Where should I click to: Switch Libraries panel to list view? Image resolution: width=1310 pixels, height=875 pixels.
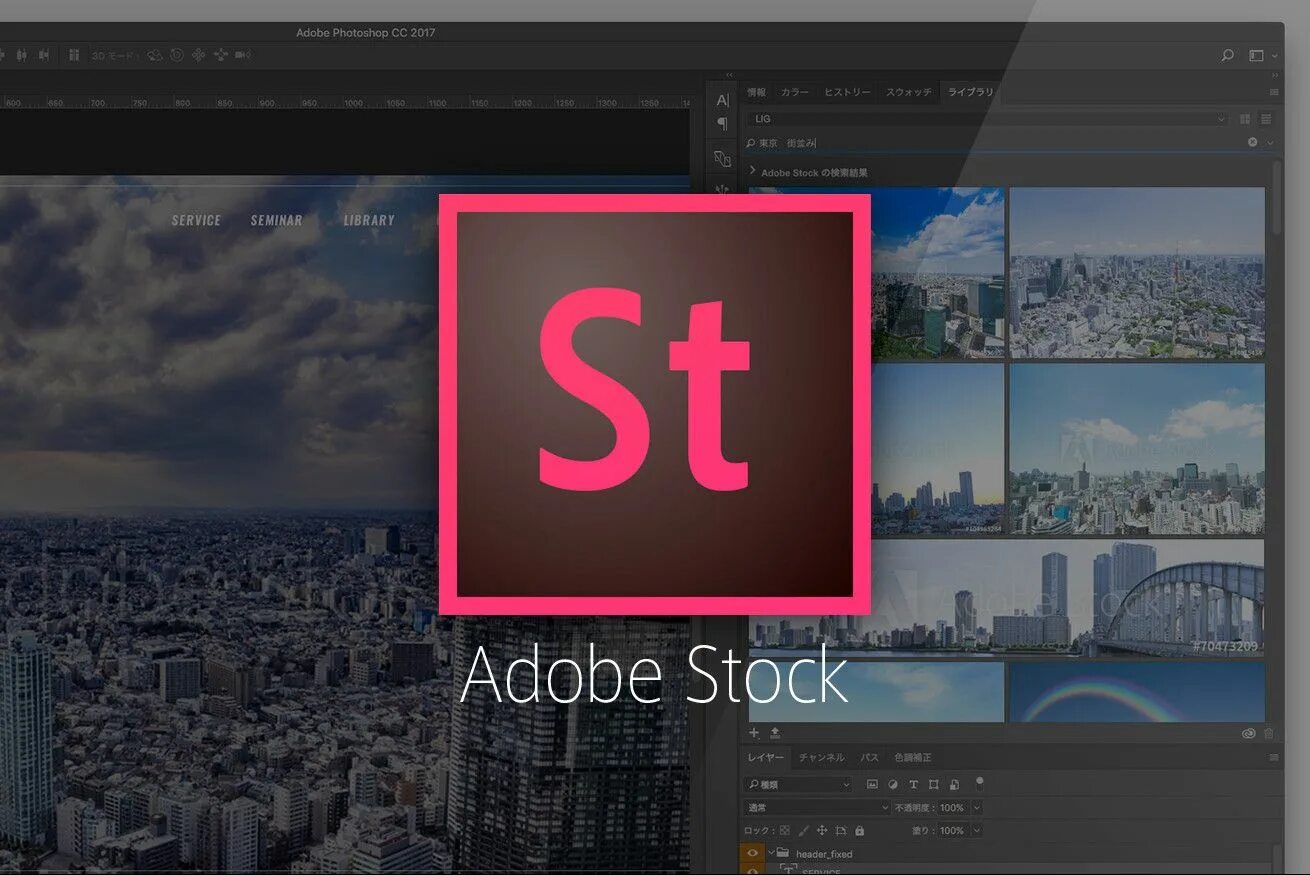(x=1266, y=119)
